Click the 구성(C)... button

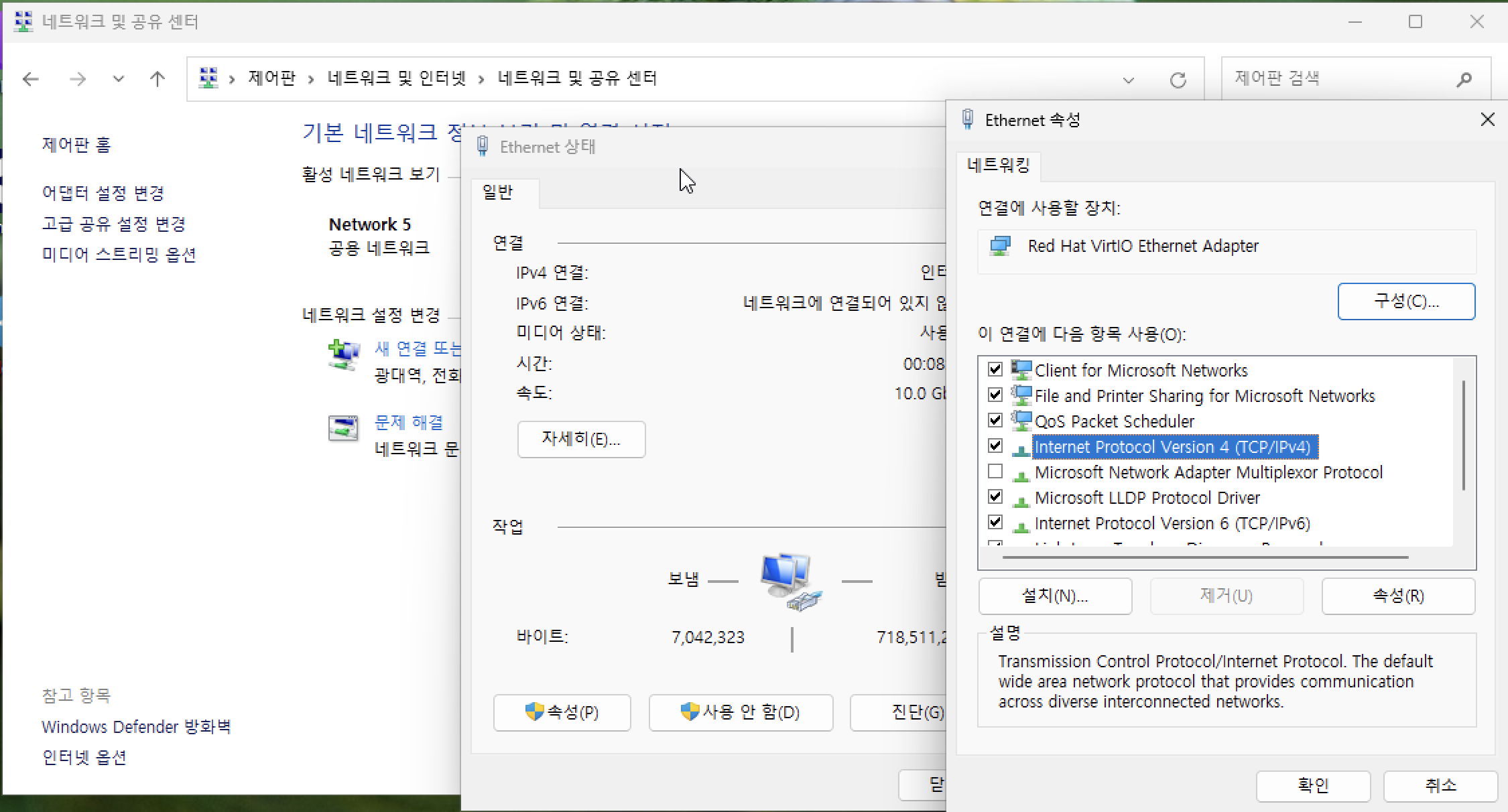click(x=1406, y=301)
